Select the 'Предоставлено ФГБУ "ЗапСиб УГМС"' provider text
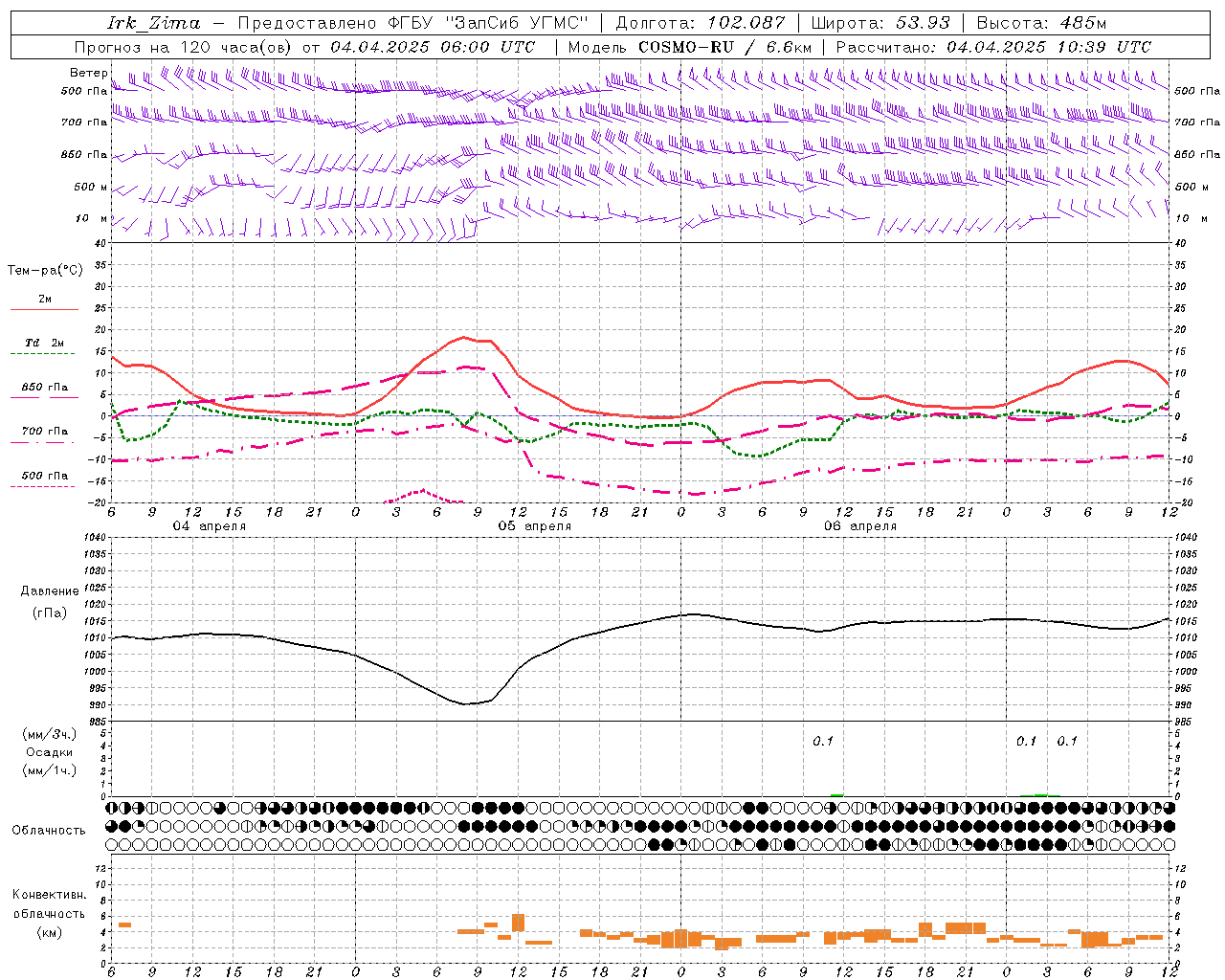This screenshot has height=980, width=1225. pyautogui.click(x=412, y=23)
